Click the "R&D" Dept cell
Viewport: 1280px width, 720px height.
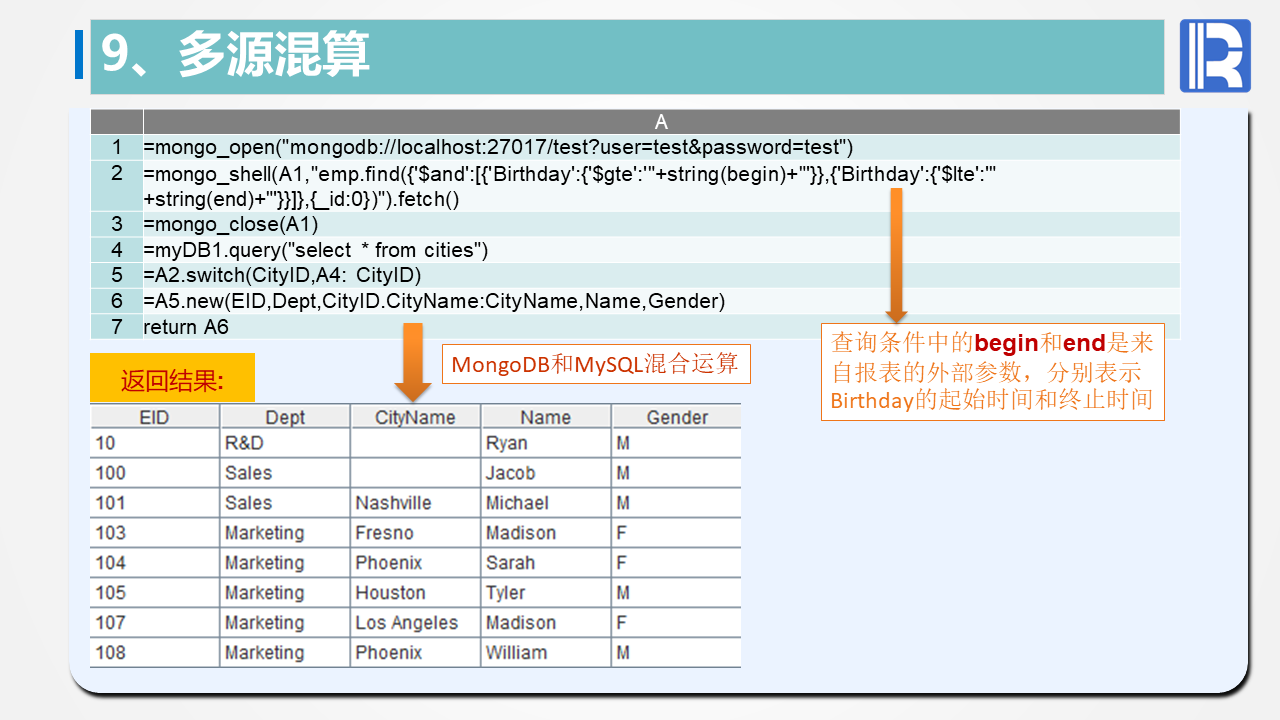(x=286, y=443)
